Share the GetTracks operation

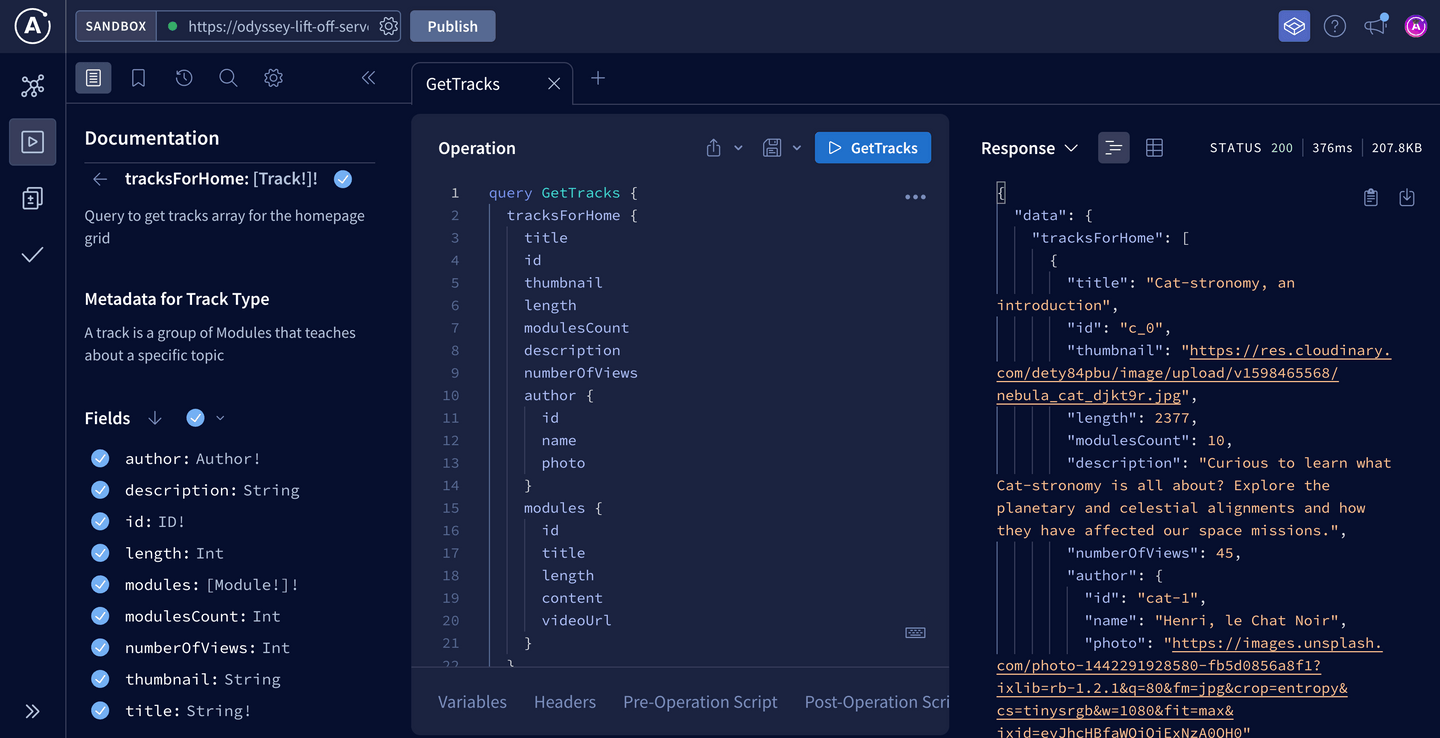(713, 147)
